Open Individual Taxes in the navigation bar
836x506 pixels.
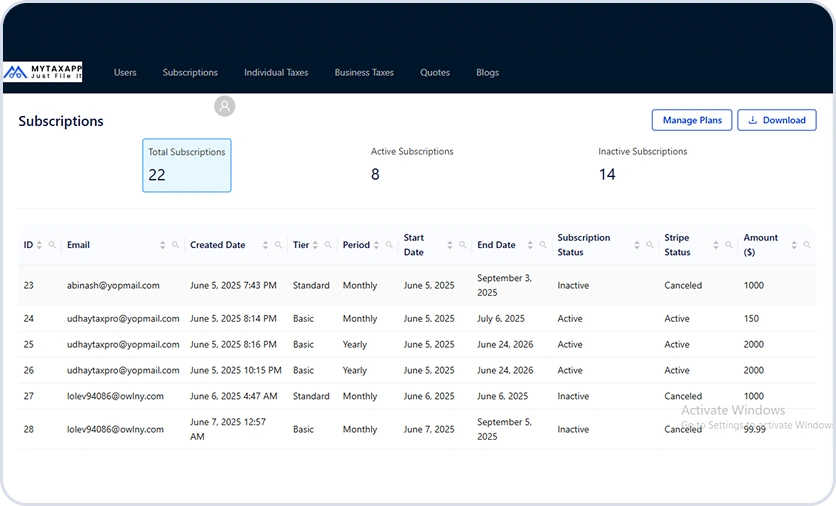pos(276,72)
